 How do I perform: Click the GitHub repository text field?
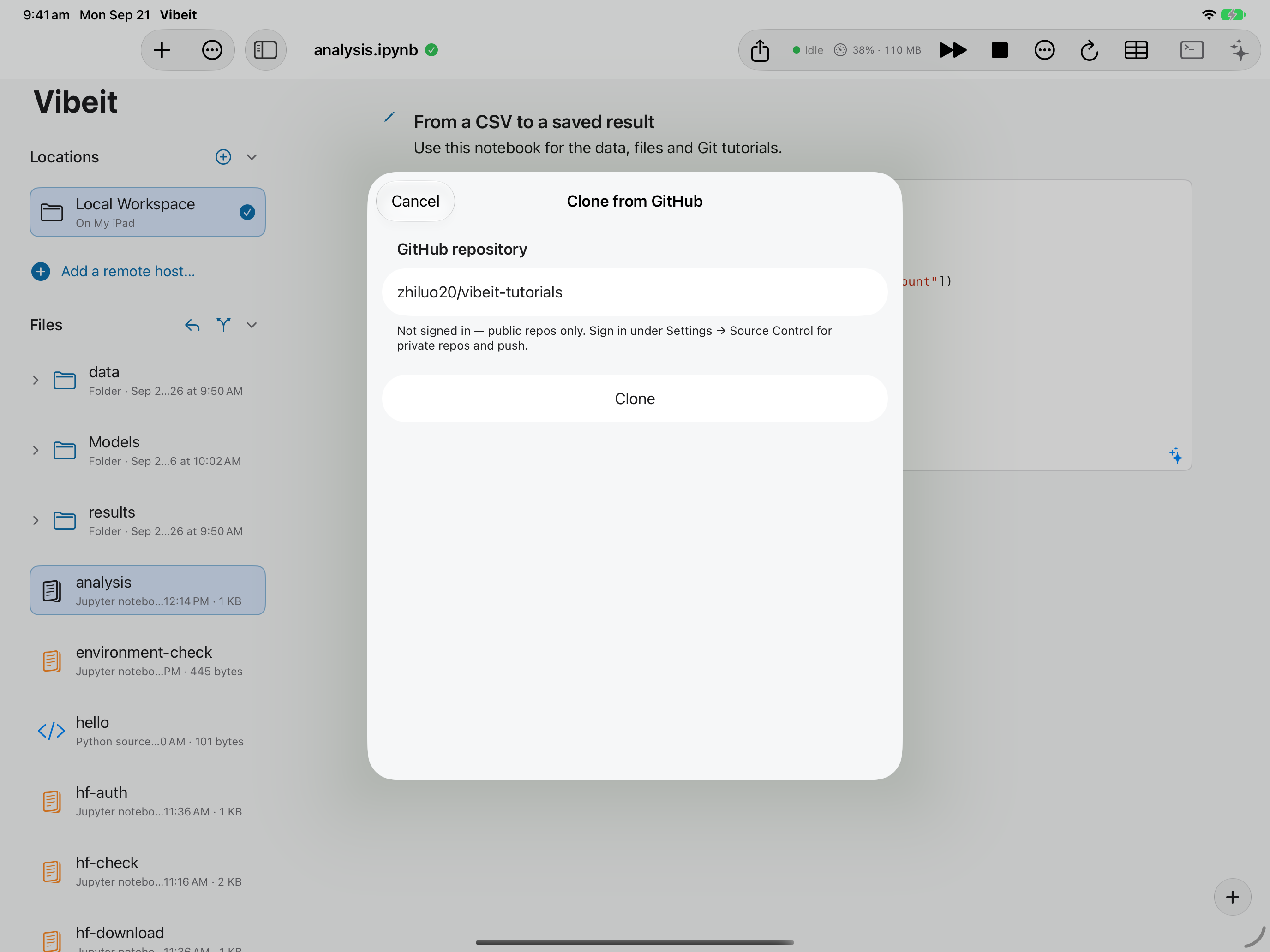coord(635,292)
